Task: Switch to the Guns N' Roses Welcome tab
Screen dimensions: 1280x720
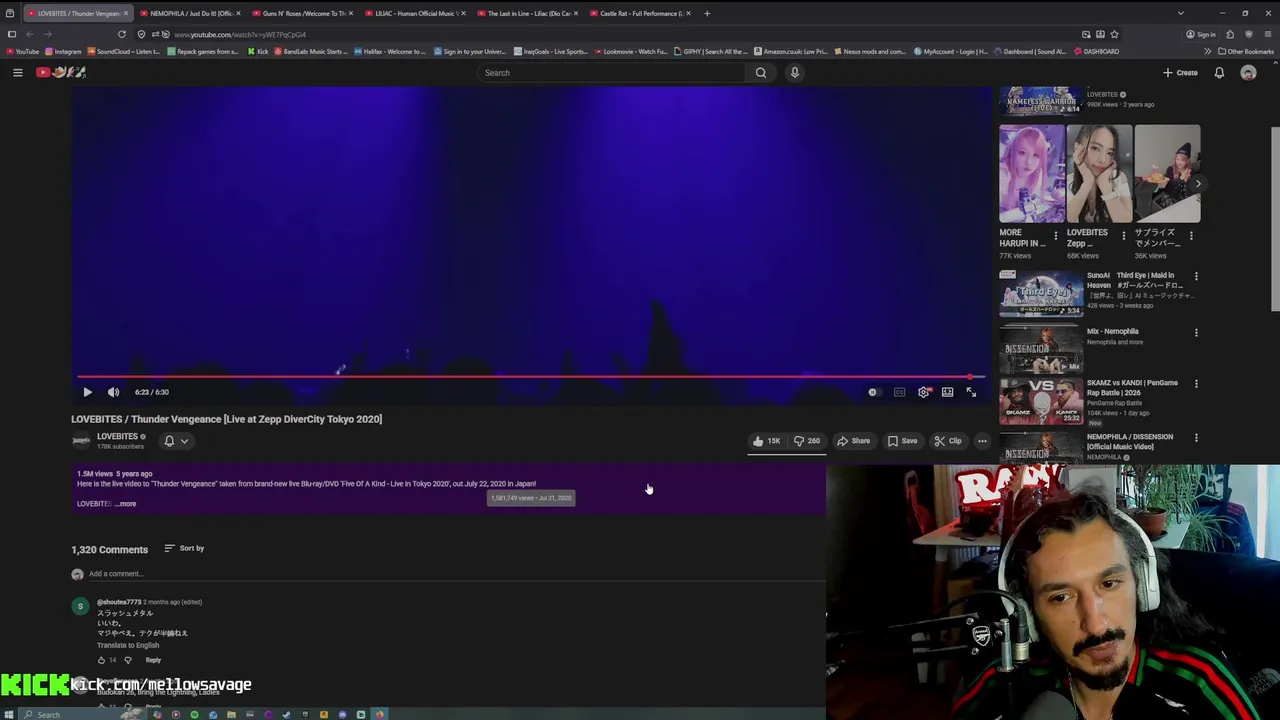Action: (302, 13)
